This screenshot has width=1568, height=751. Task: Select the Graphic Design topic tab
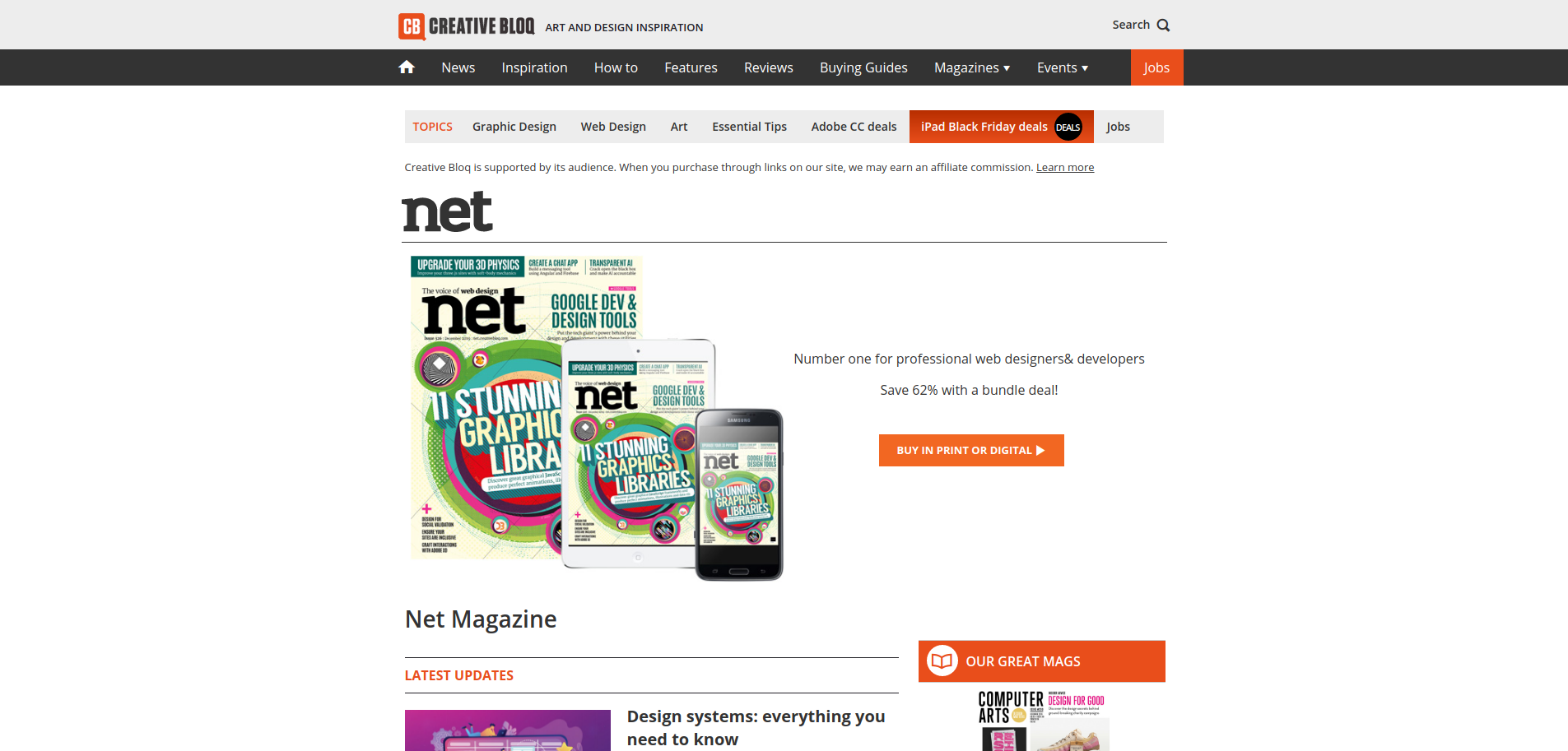tap(514, 127)
